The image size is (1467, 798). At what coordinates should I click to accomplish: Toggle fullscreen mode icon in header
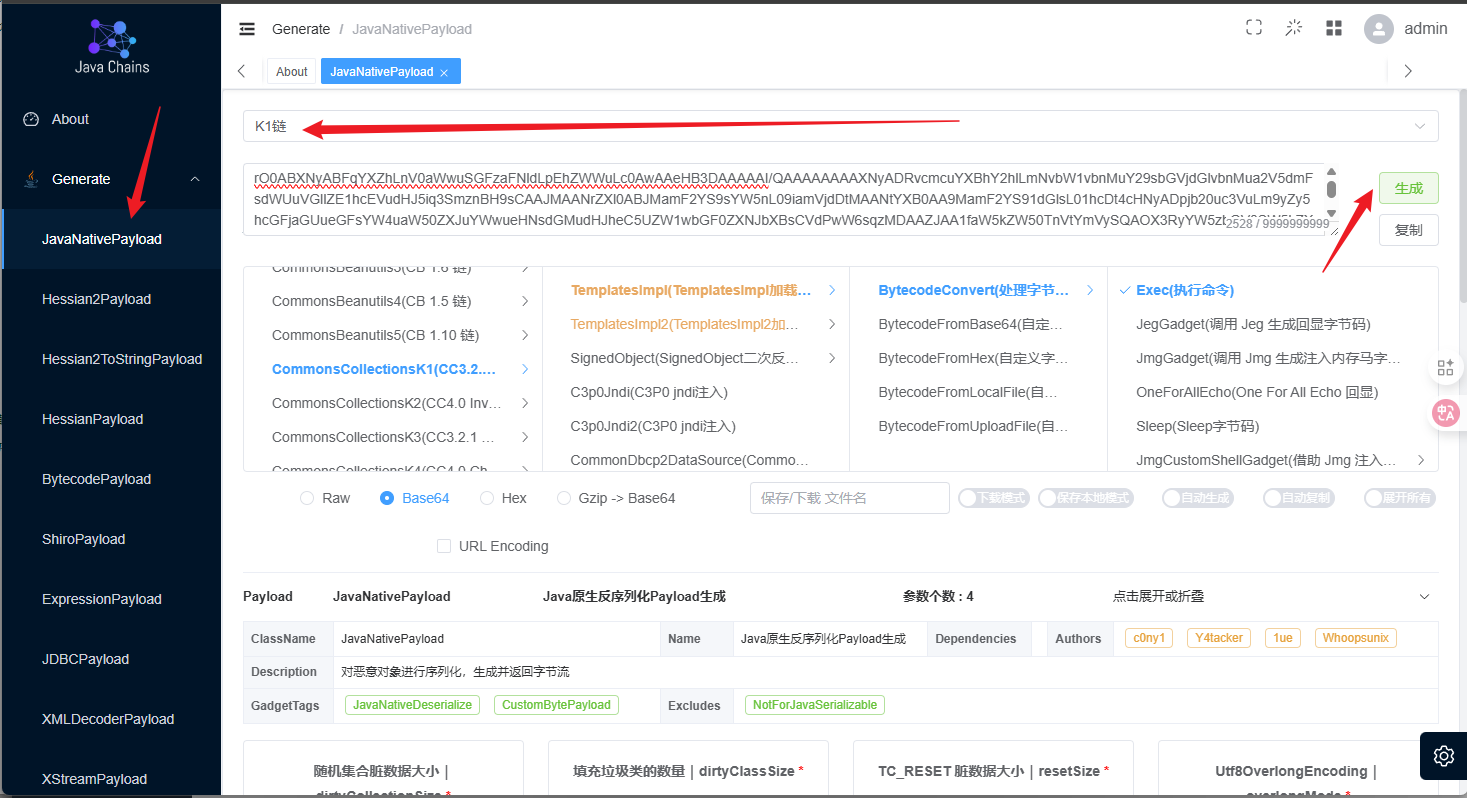pyautogui.click(x=1254, y=28)
